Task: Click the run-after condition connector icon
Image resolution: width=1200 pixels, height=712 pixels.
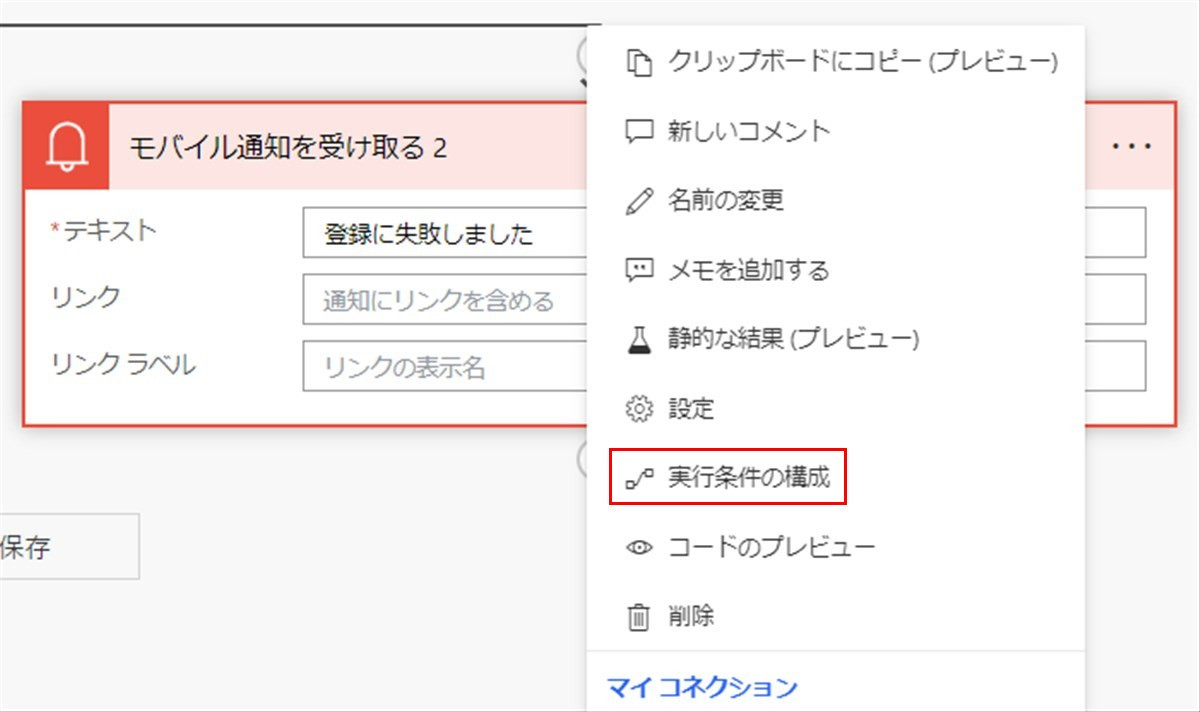Action: point(638,478)
